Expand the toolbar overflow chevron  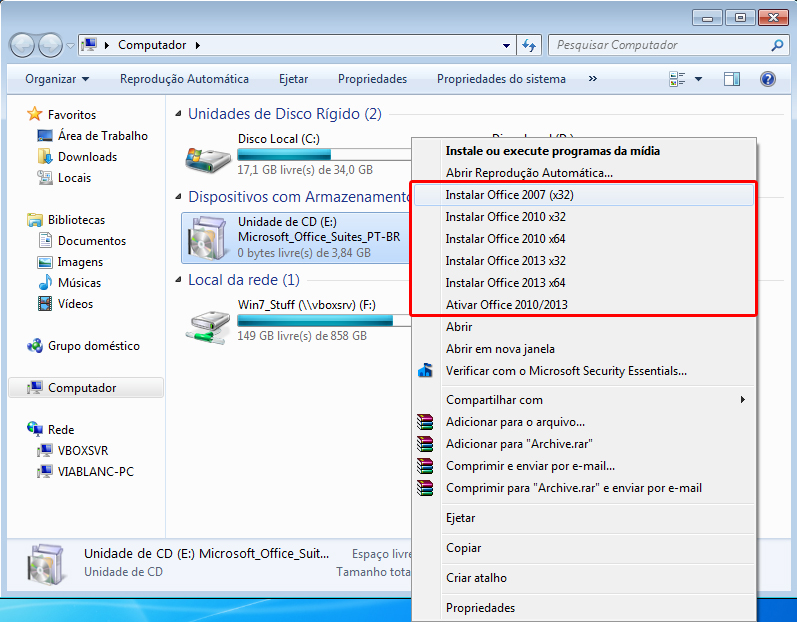click(592, 79)
